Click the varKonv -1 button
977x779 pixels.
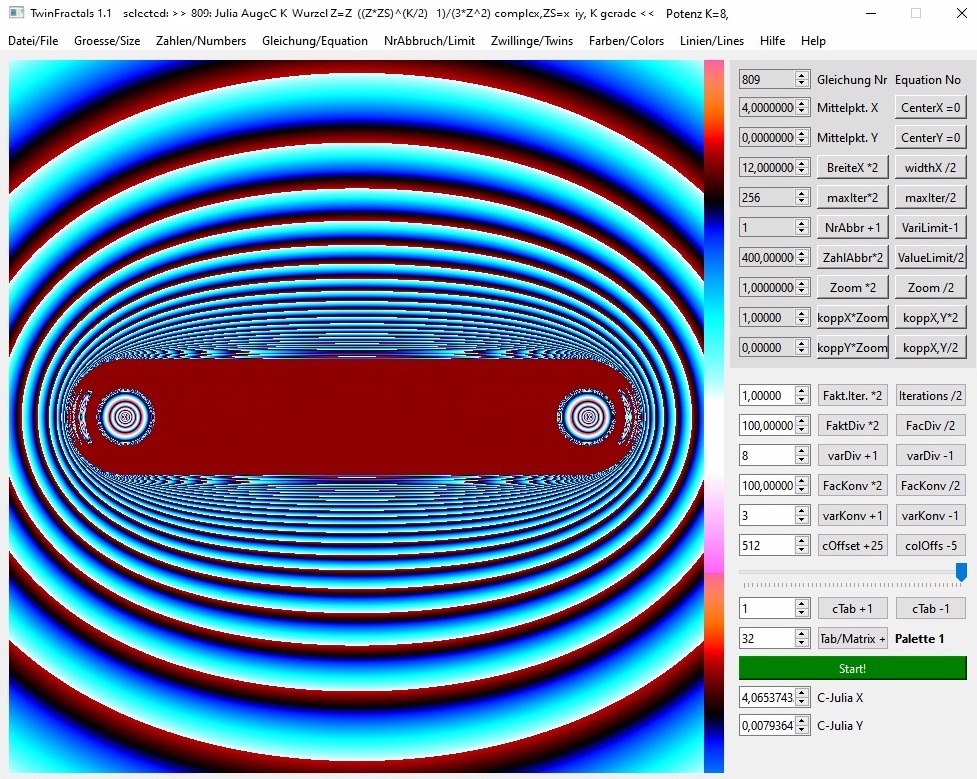pyautogui.click(x=931, y=515)
